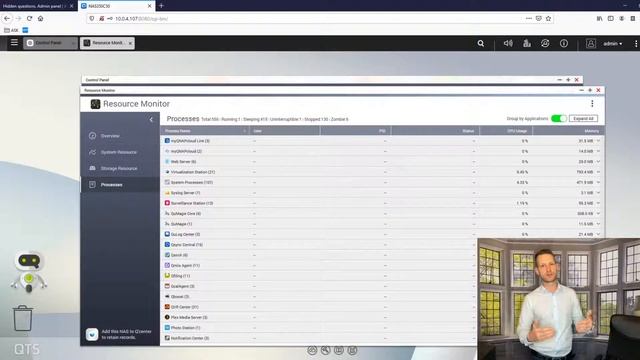The height and width of the screenshot is (360, 640).
Task: Expand Virtualization Station process group
Action: (x=598, y=172)
